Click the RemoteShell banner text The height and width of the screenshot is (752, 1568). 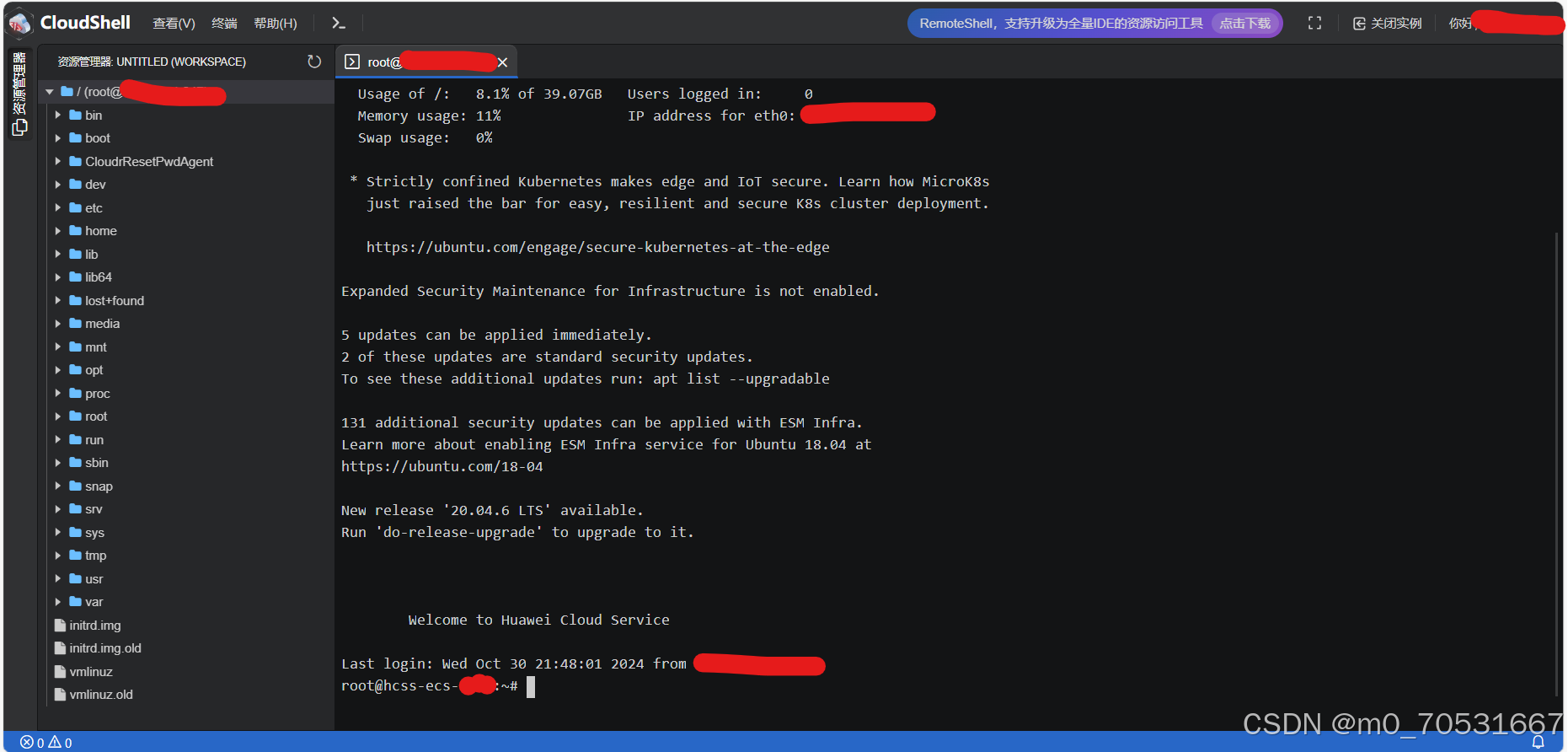[1061, 24]
